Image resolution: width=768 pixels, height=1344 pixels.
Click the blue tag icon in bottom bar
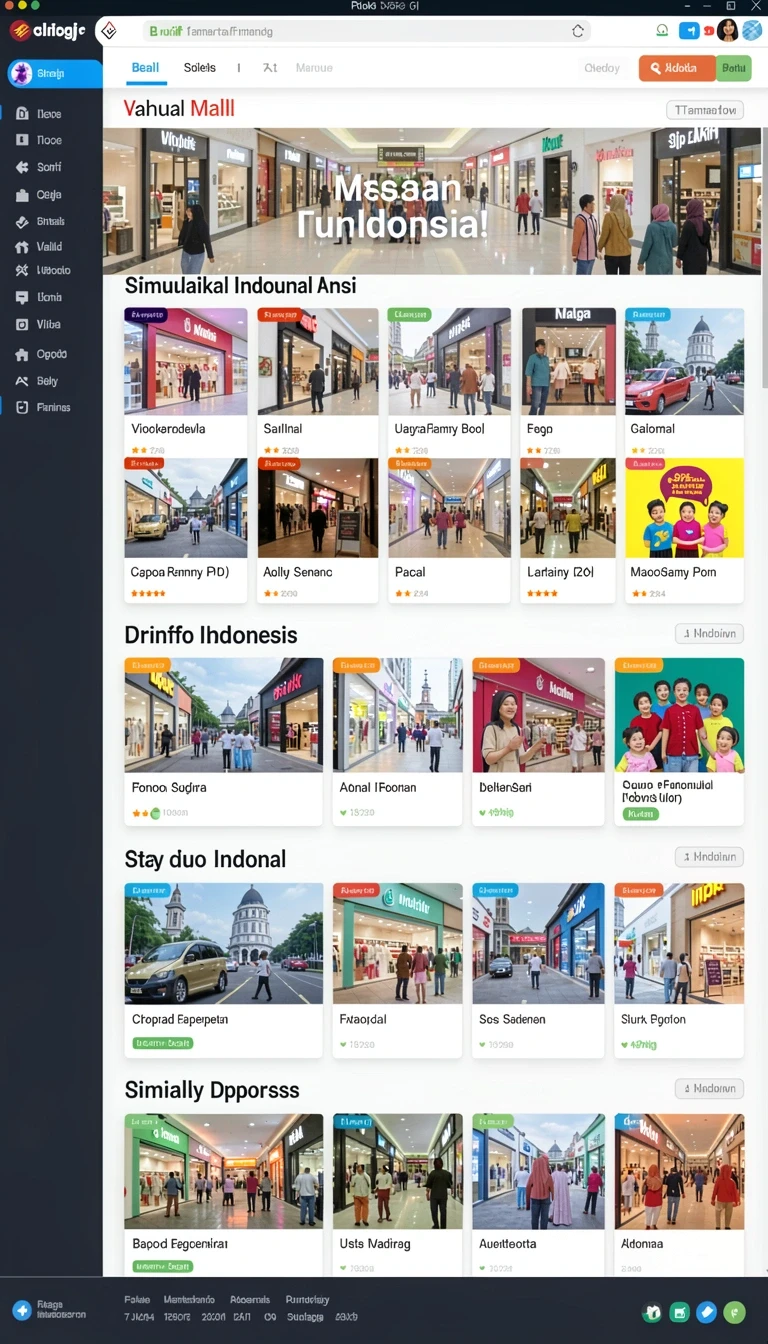pos(706,1312)
